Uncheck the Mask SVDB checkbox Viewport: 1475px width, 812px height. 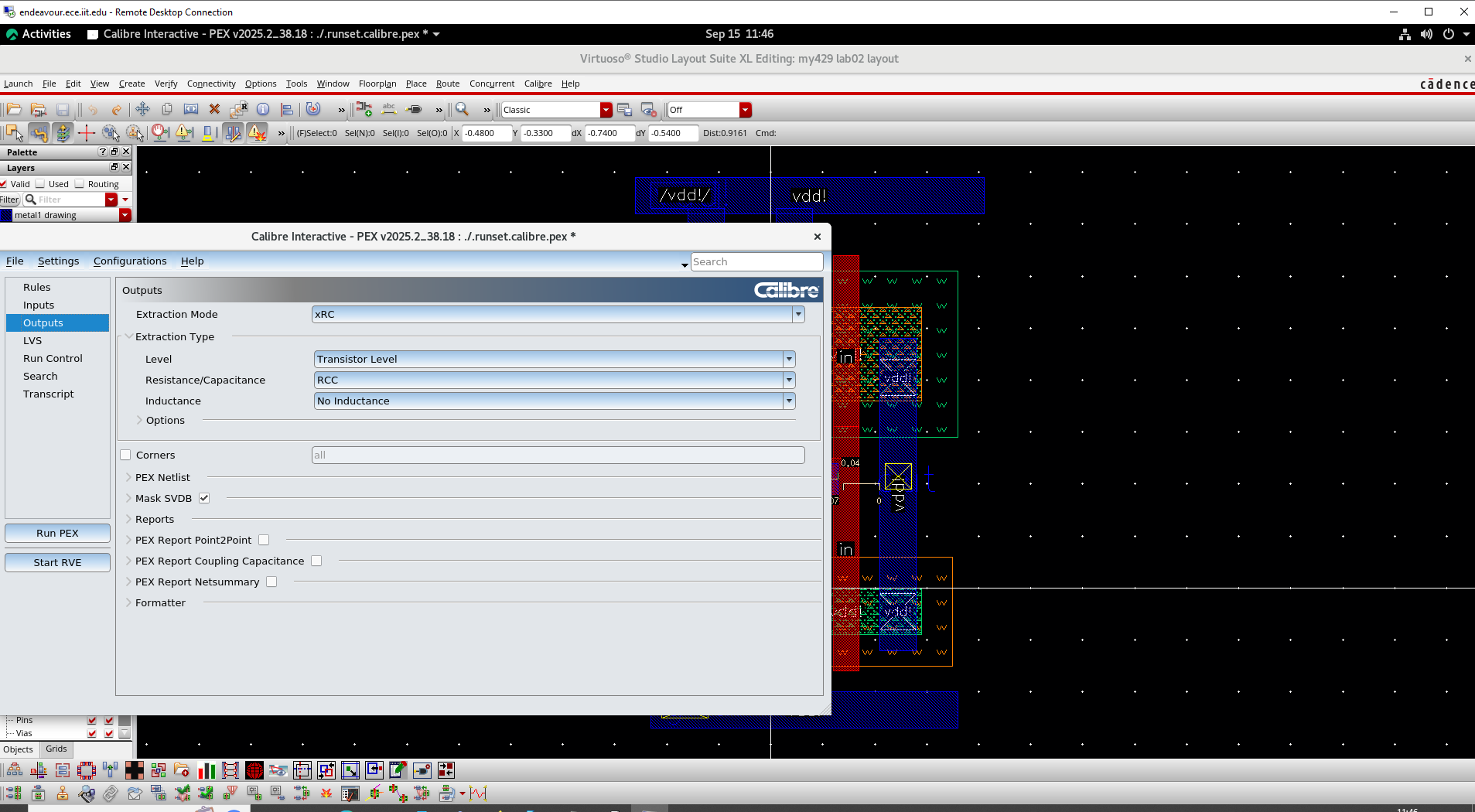coord(204,498)
